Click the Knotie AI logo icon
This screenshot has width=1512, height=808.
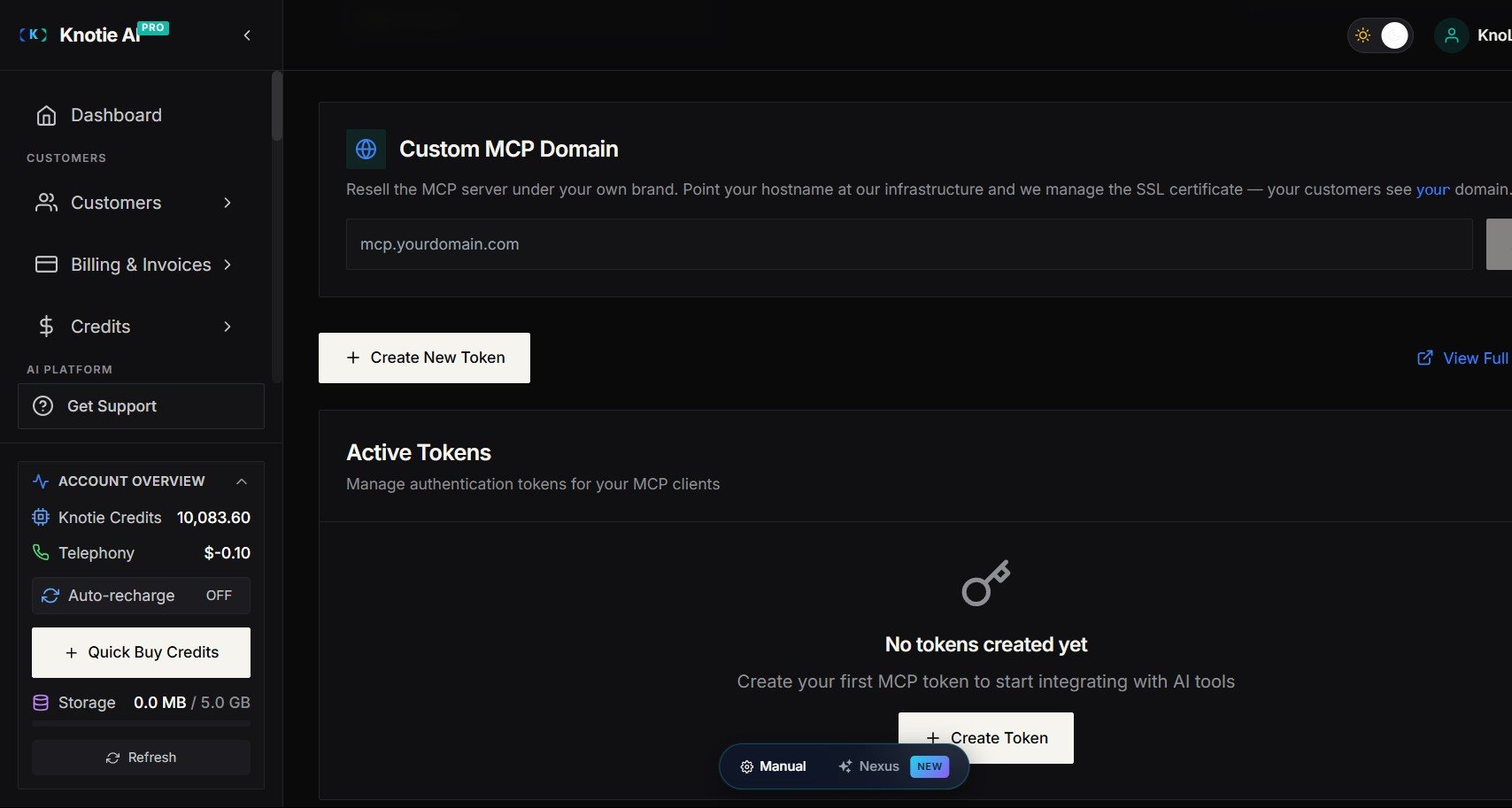pyautogui.click(x=33, y=35)
